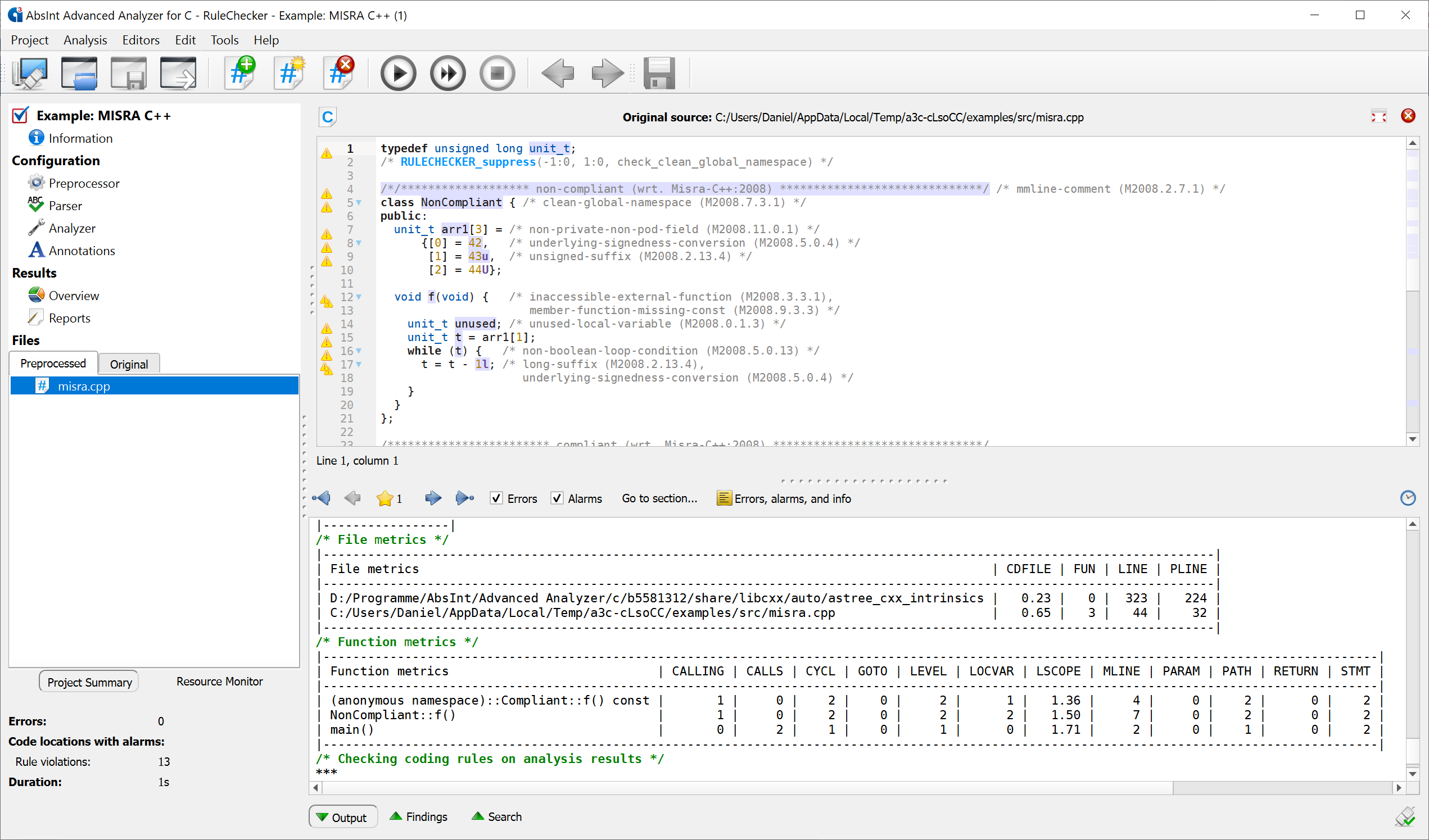
Task: Switch to the Preprocessed files tab
Action: pos(53,364)
